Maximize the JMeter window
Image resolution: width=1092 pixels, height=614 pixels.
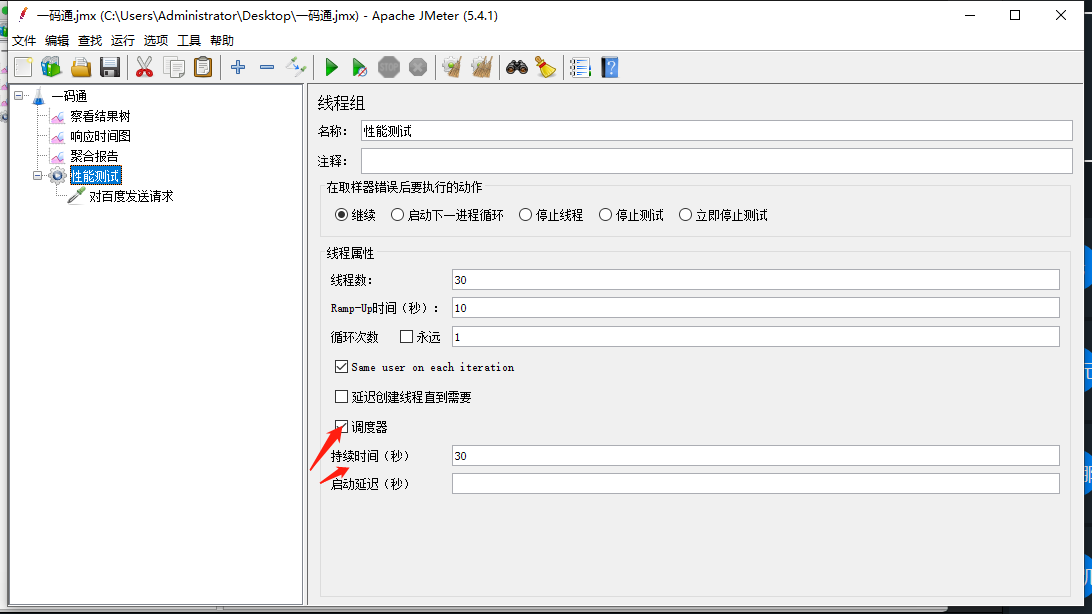(1015, 15)
